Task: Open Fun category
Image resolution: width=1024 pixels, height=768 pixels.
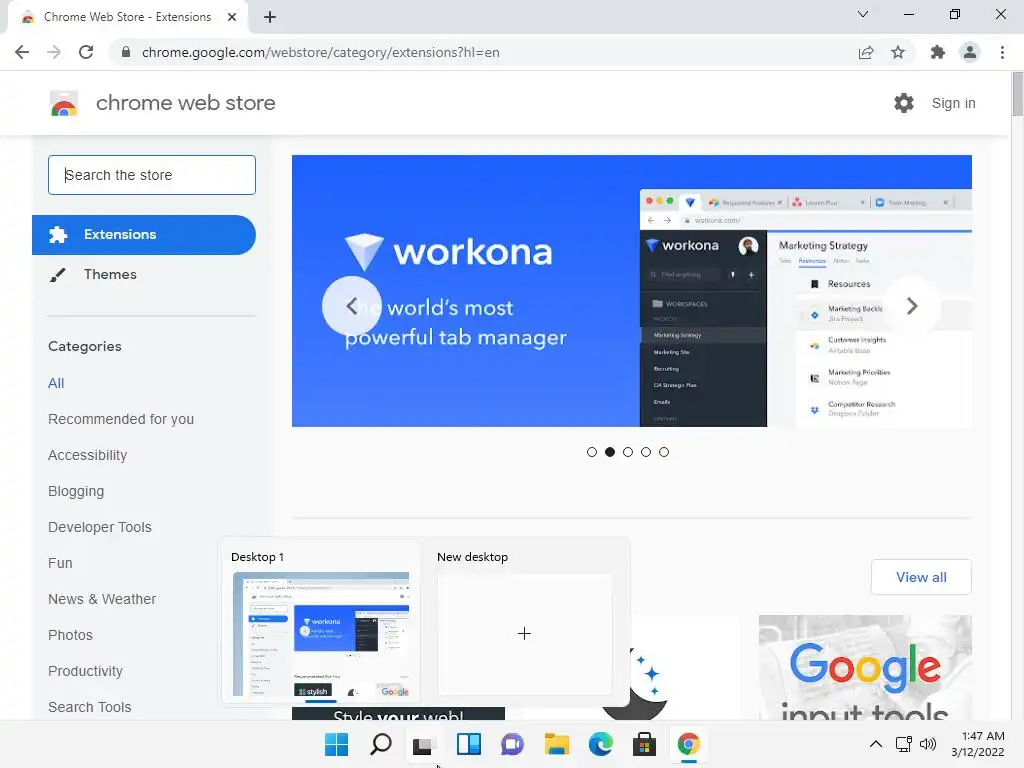Action: coord(60,563)
